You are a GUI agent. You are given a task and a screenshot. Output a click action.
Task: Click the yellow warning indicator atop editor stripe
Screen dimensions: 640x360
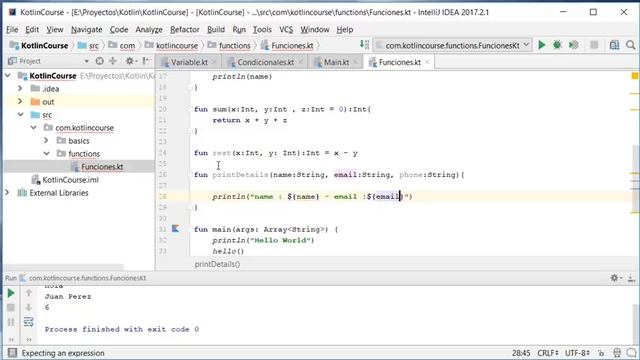[635, 76]
